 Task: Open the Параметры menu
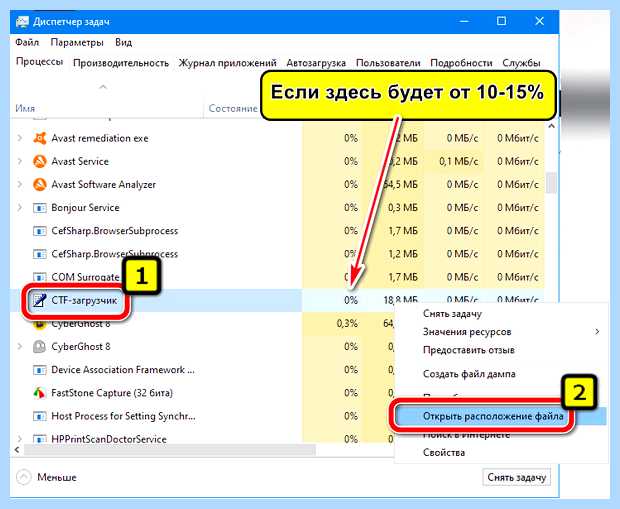click(77, 42)
